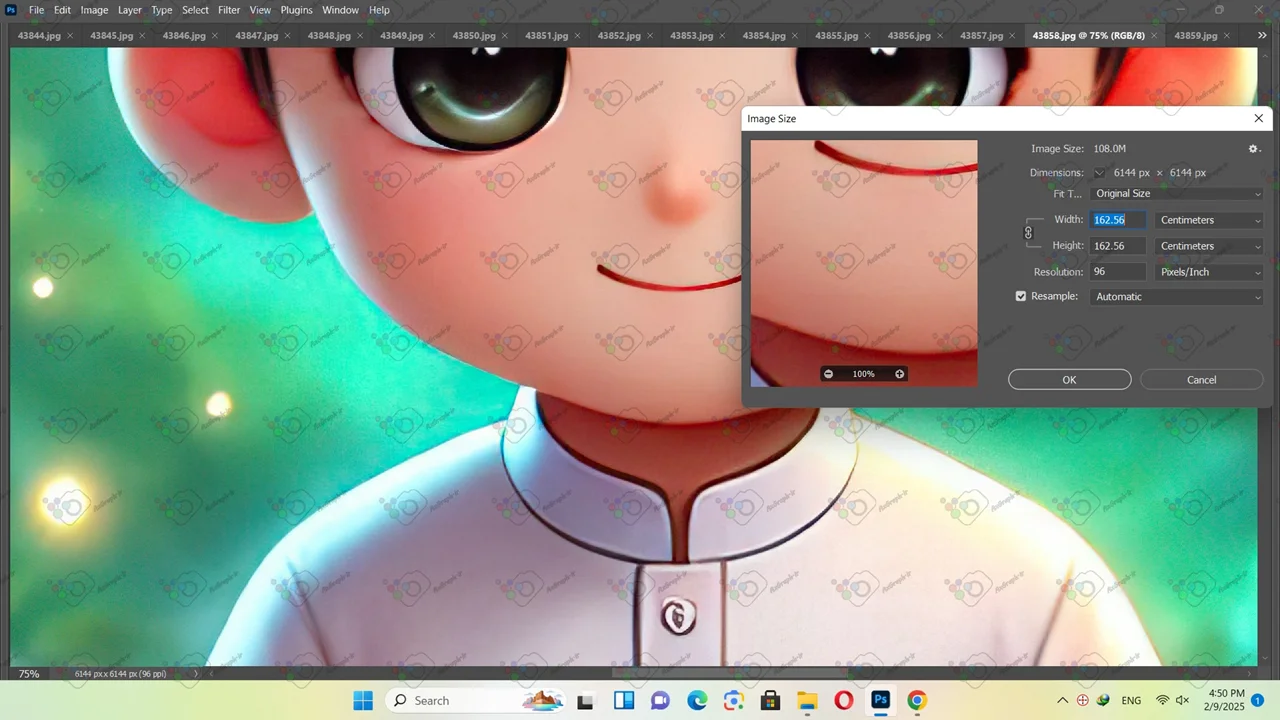Screen dimensions: 1280x720
Task: Open the Dimensions unit dropdown arrow
Action: pyautogui.click(x=1099, y=173)
